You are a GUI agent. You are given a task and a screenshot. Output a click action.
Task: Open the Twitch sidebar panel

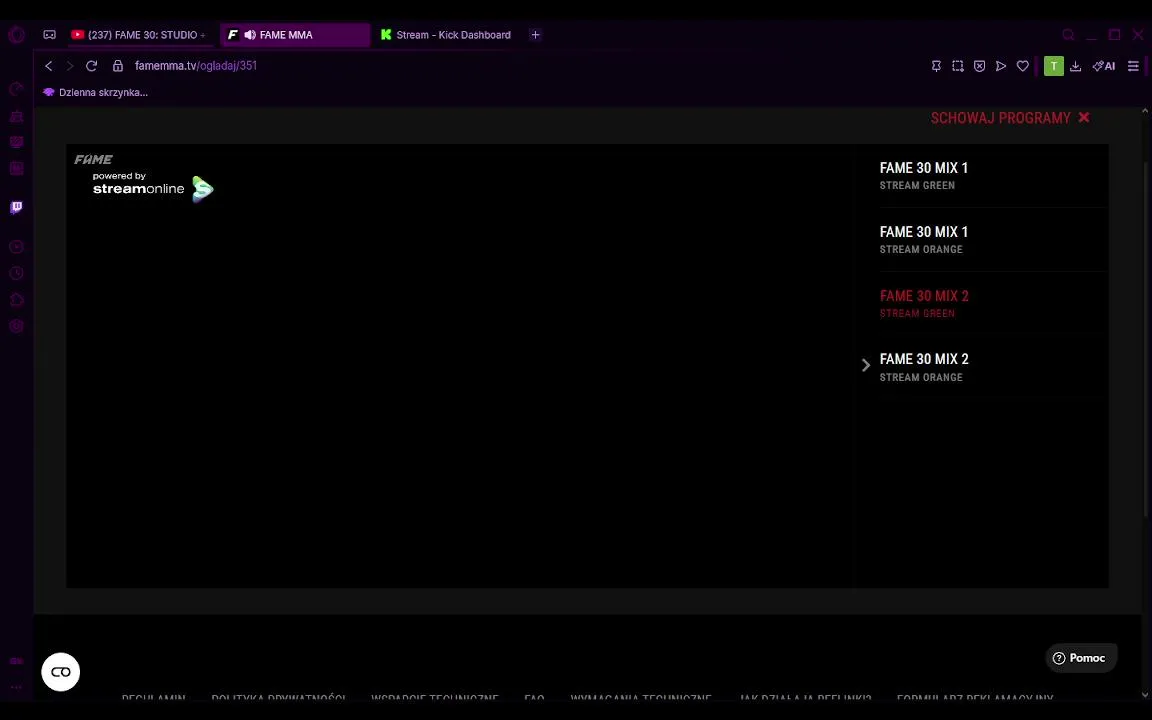click(x=16, y=207)
